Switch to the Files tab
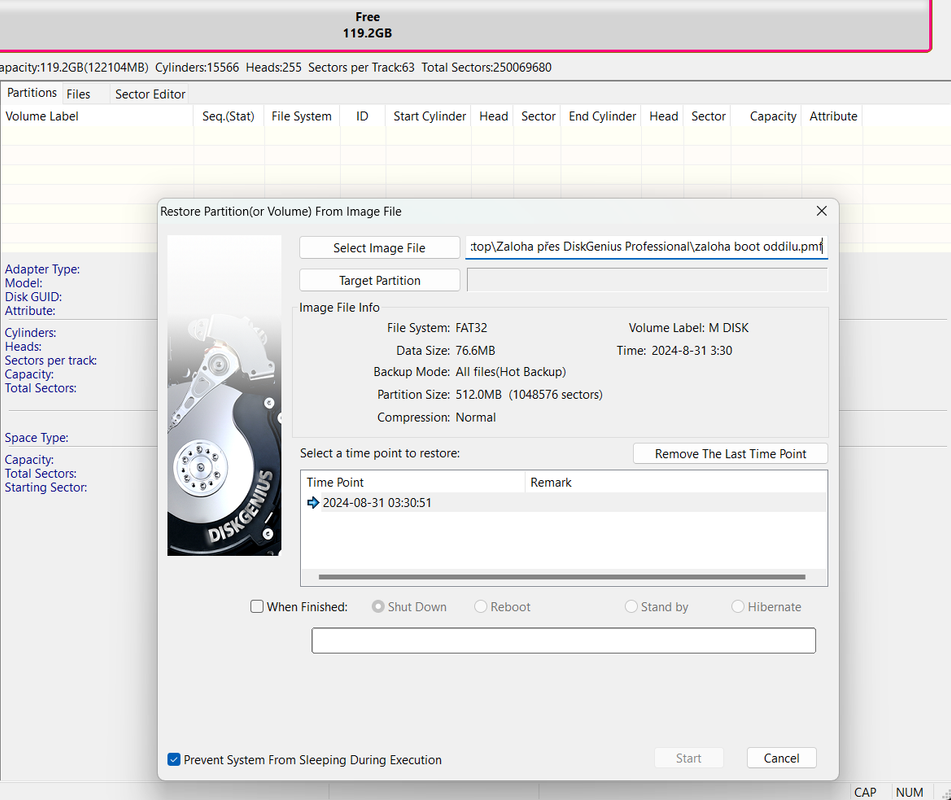 click(78, 94)
